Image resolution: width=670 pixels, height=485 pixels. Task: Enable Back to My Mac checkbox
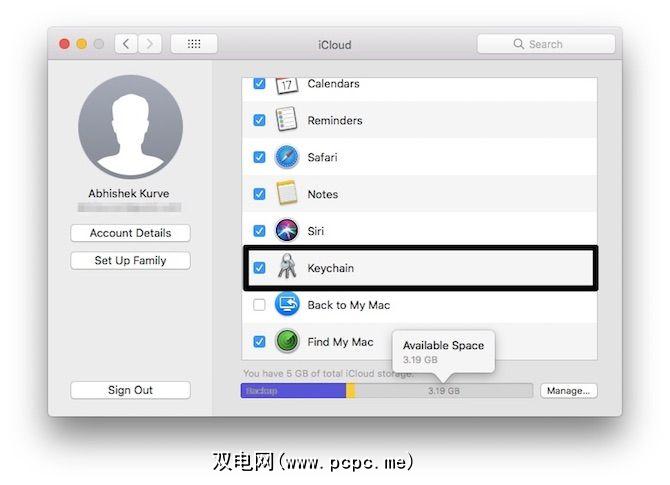point(259,305)
